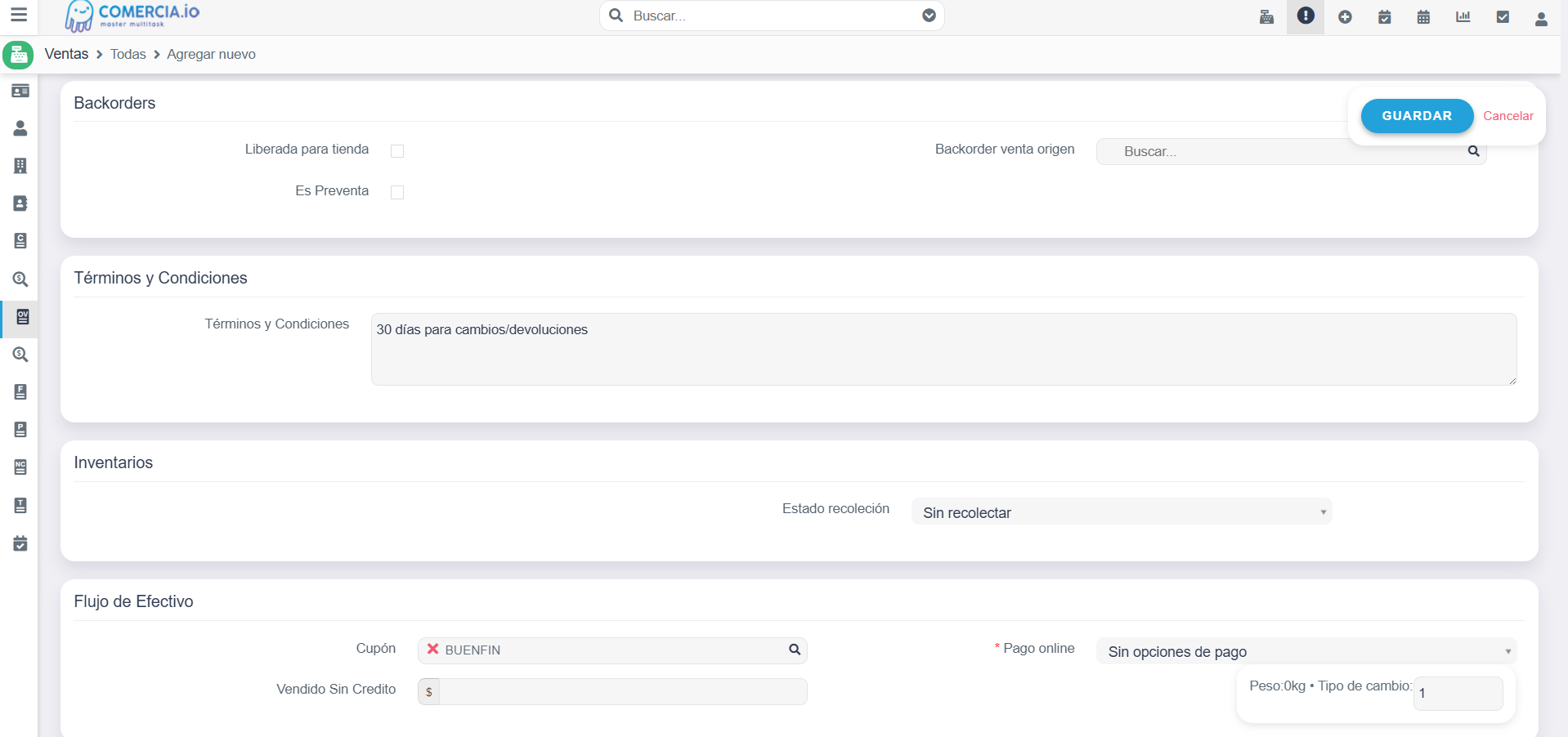Click the Vendido Sin Credito amount field
1568x737 pixels.
pyautogui.click(x=623, y=691)
